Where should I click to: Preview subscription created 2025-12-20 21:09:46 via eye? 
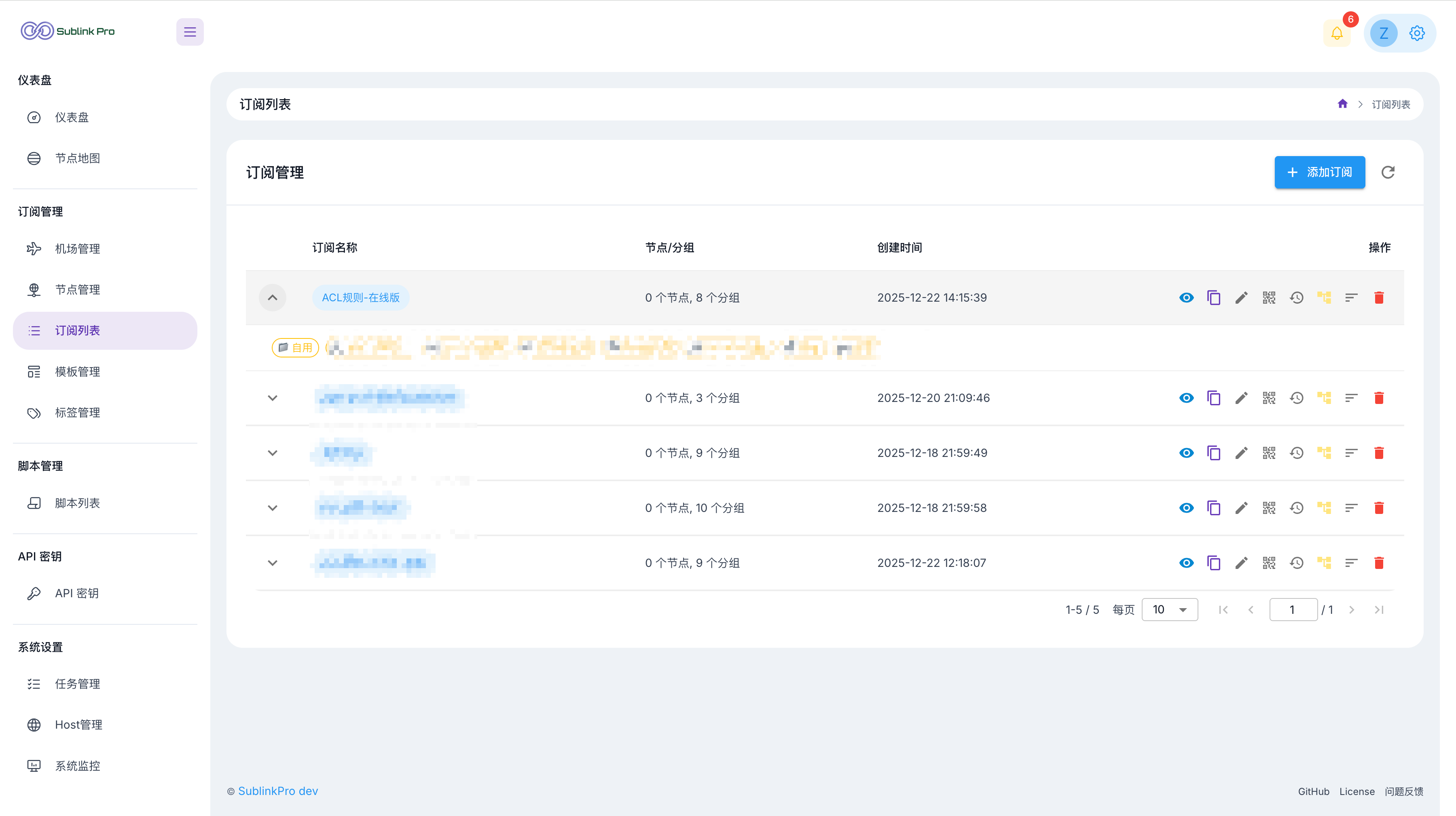[1186, 398]
